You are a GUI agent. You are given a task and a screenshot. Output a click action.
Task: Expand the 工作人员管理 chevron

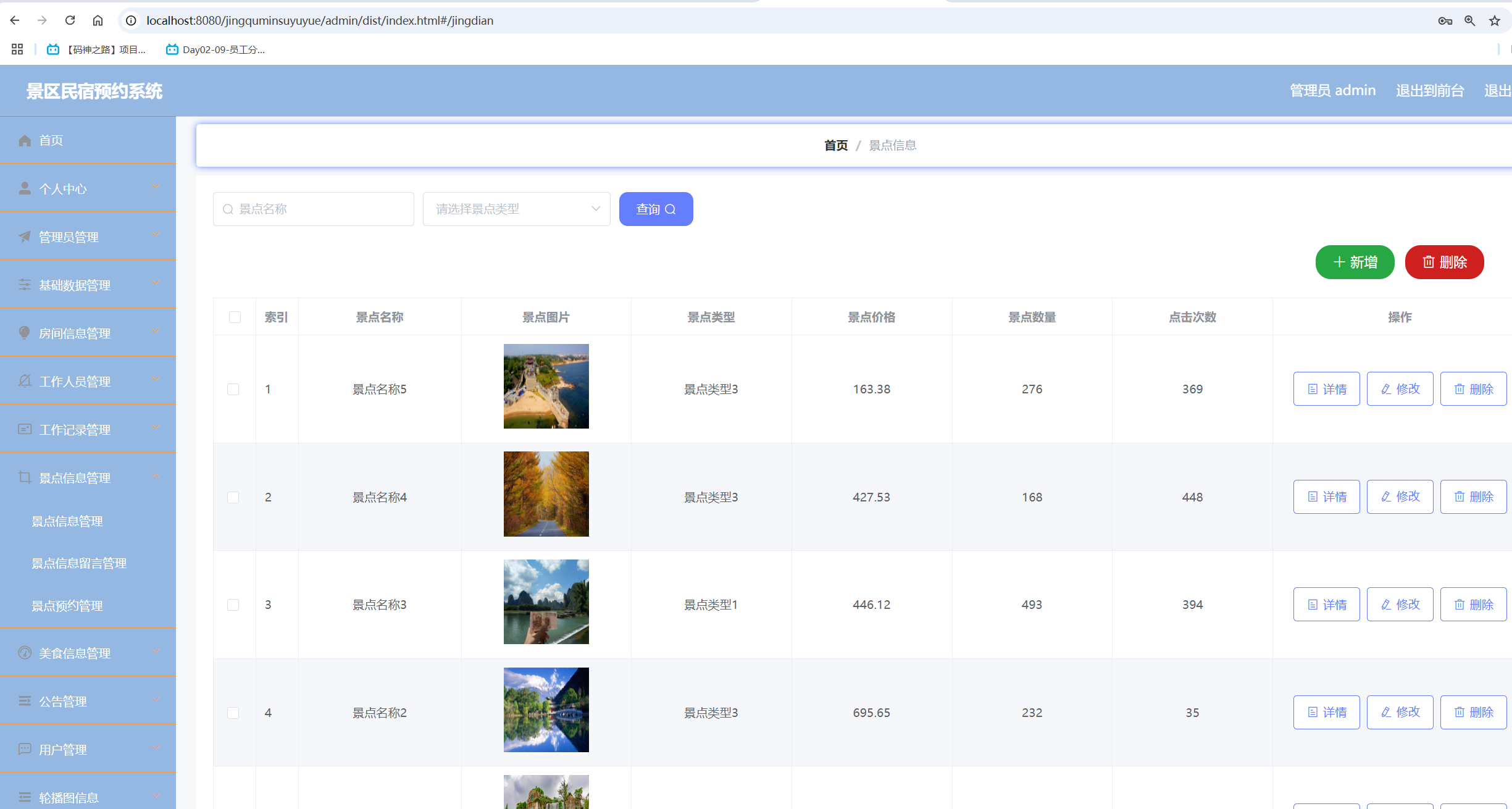click(156, 379)
